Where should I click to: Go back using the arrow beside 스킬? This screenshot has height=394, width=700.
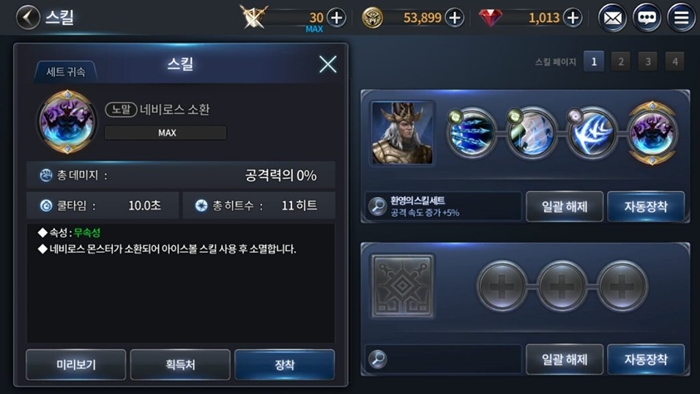pos(28,17)
